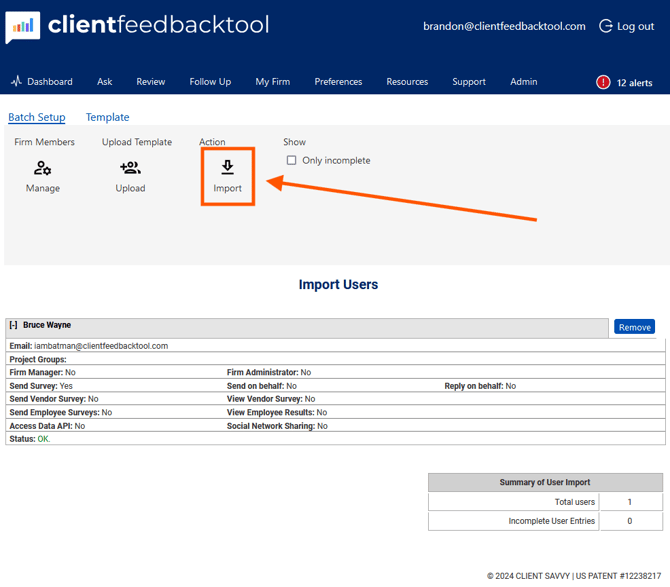
Task: Go to the Review menu
Action: [x=150, y=82]
